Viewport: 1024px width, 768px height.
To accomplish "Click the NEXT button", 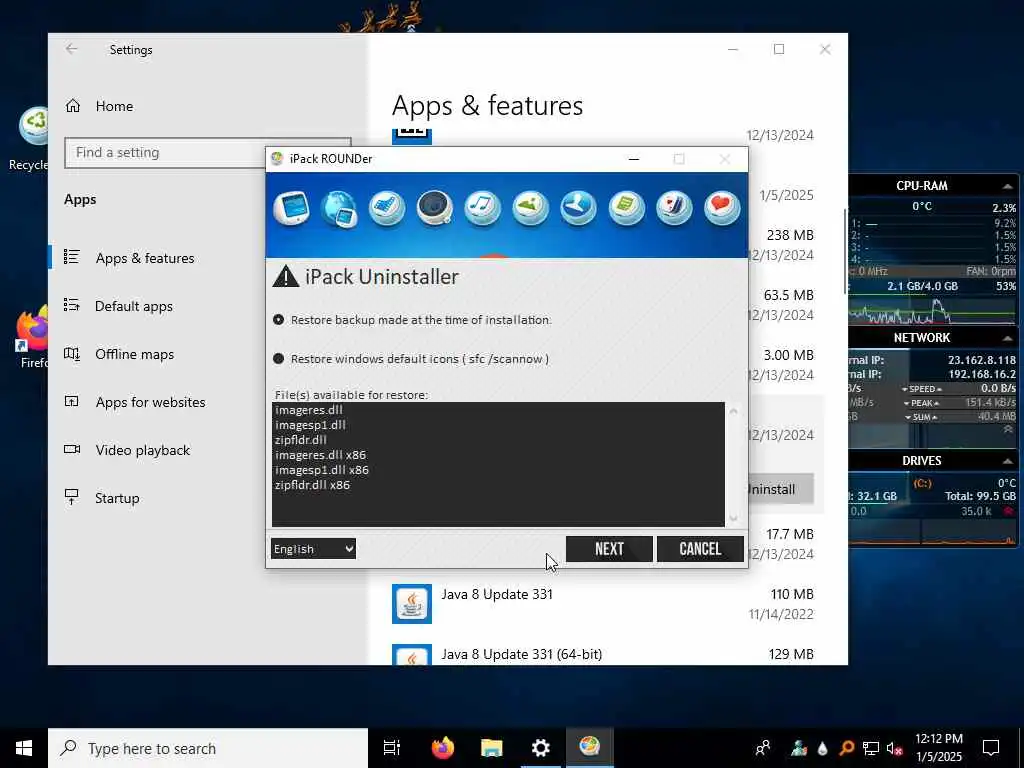I will coord(609,549).
